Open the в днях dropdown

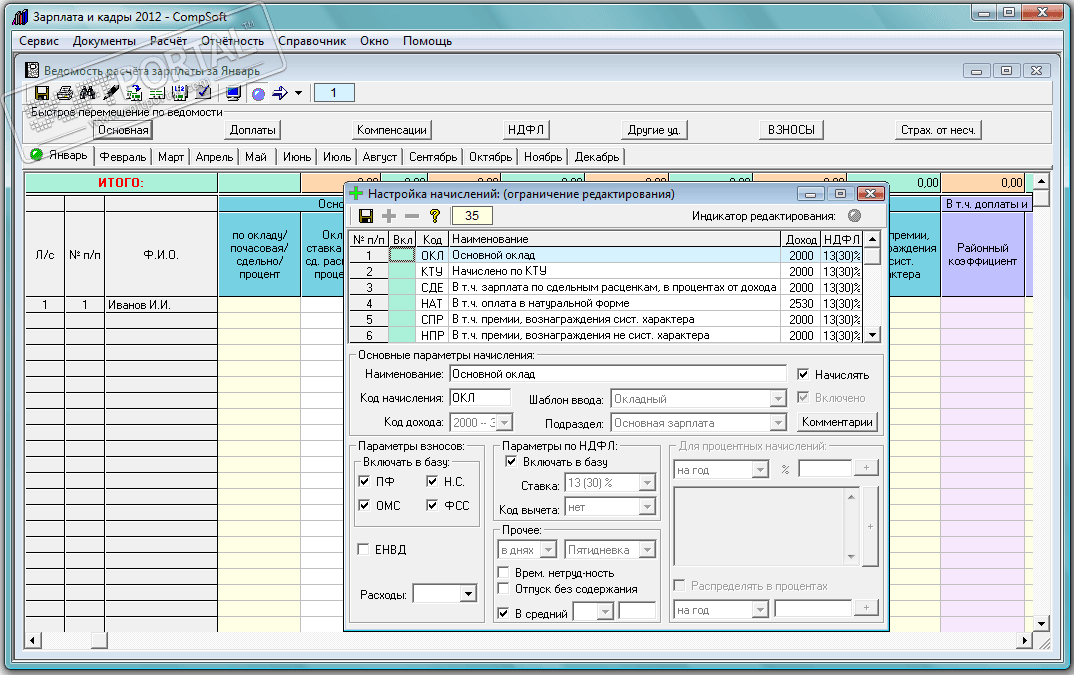(548, 550)
